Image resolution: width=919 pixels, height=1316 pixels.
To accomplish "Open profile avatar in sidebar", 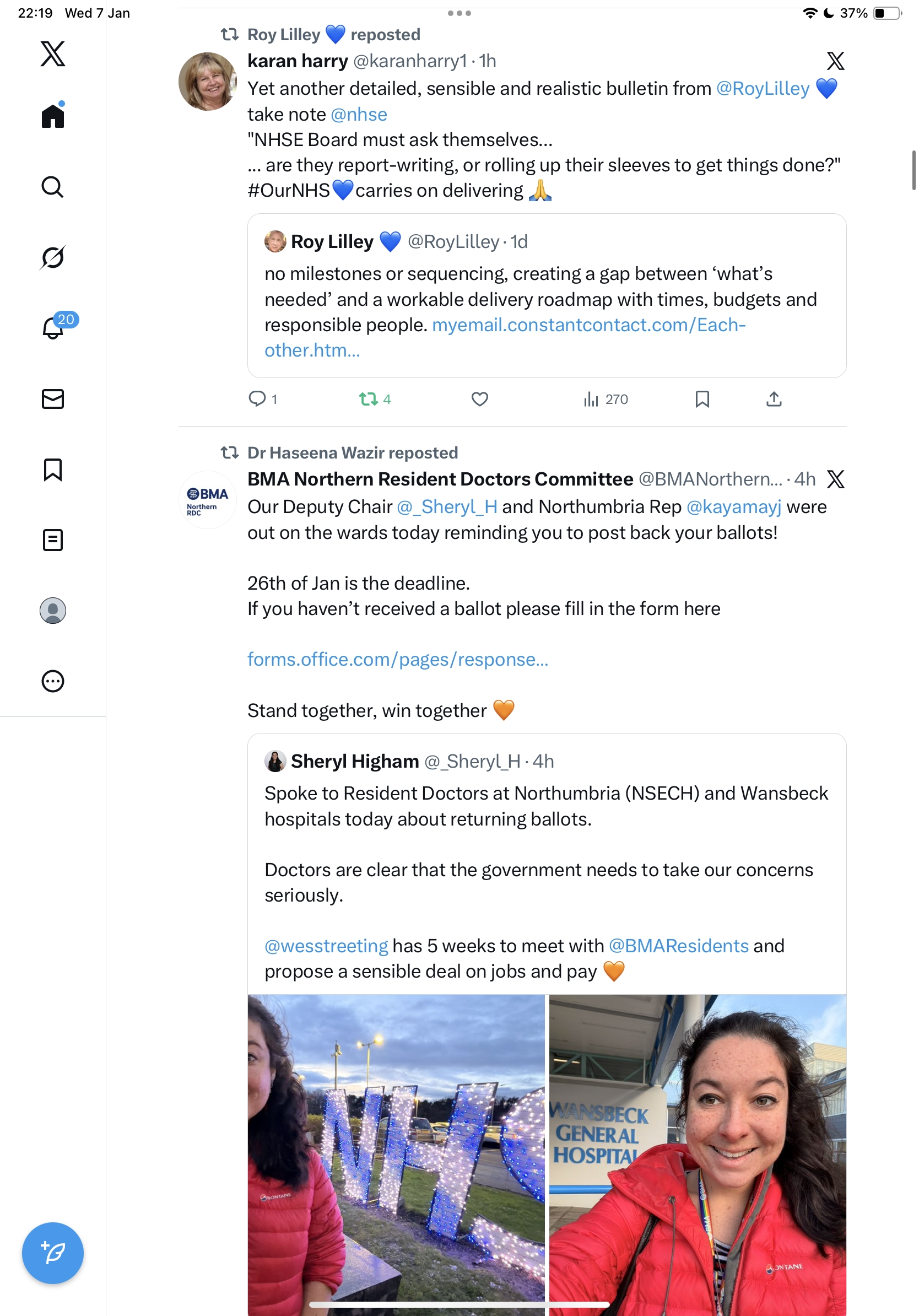I will [x=53, y=611].
